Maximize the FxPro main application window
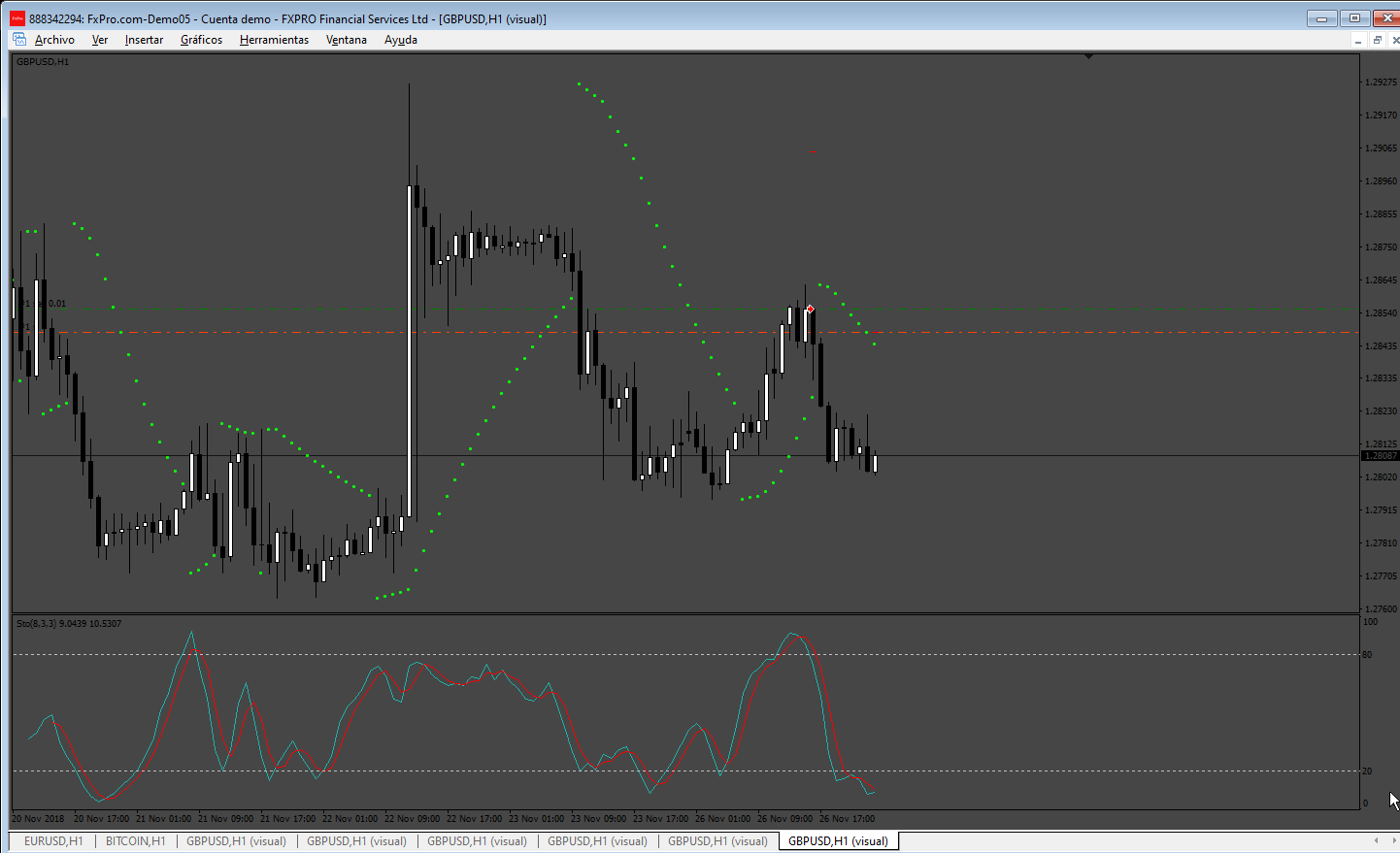Image resolution: width=1400 pixels, height=853 pixels. click(x=1354, y=18)
